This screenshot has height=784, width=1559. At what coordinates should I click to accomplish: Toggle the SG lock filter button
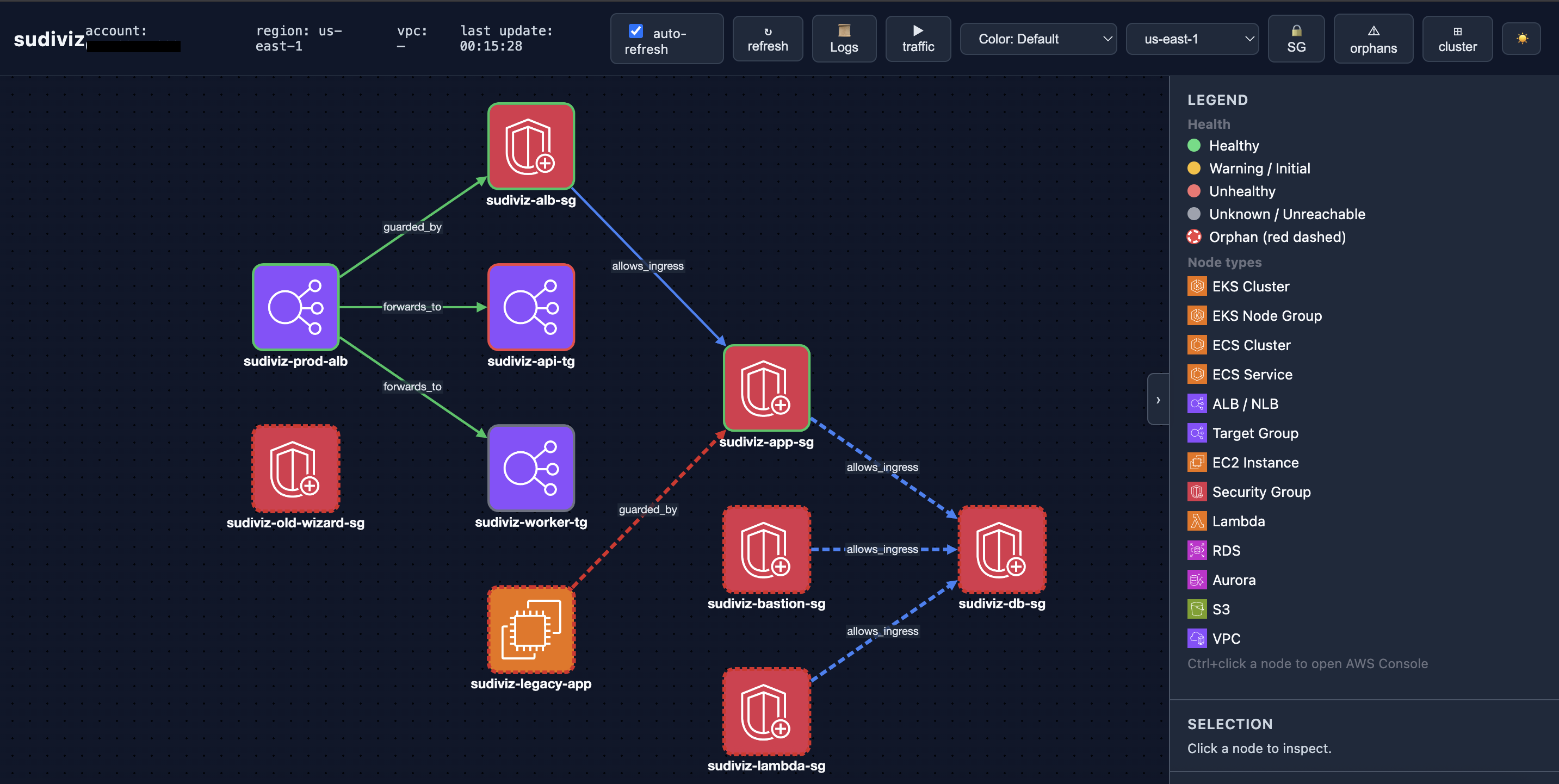click(1296, 39)
